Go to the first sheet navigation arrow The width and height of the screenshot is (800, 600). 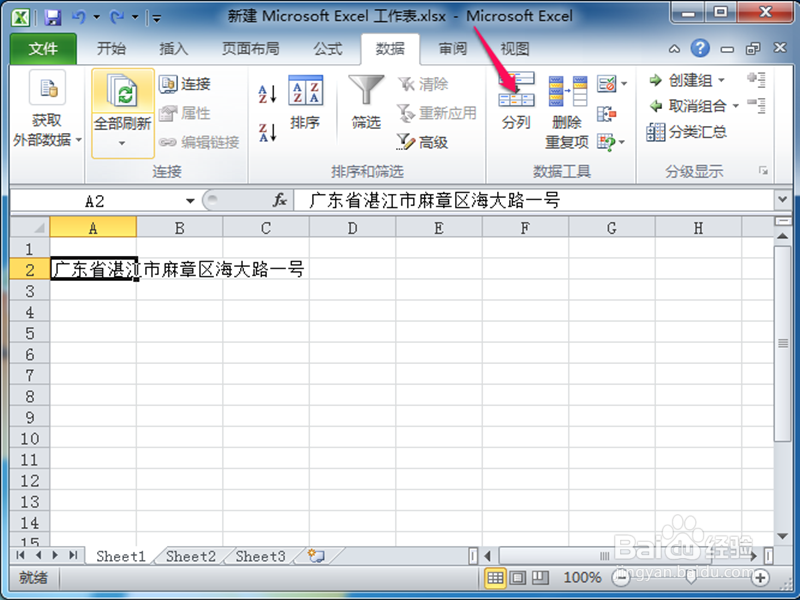[x=20, y=555]
